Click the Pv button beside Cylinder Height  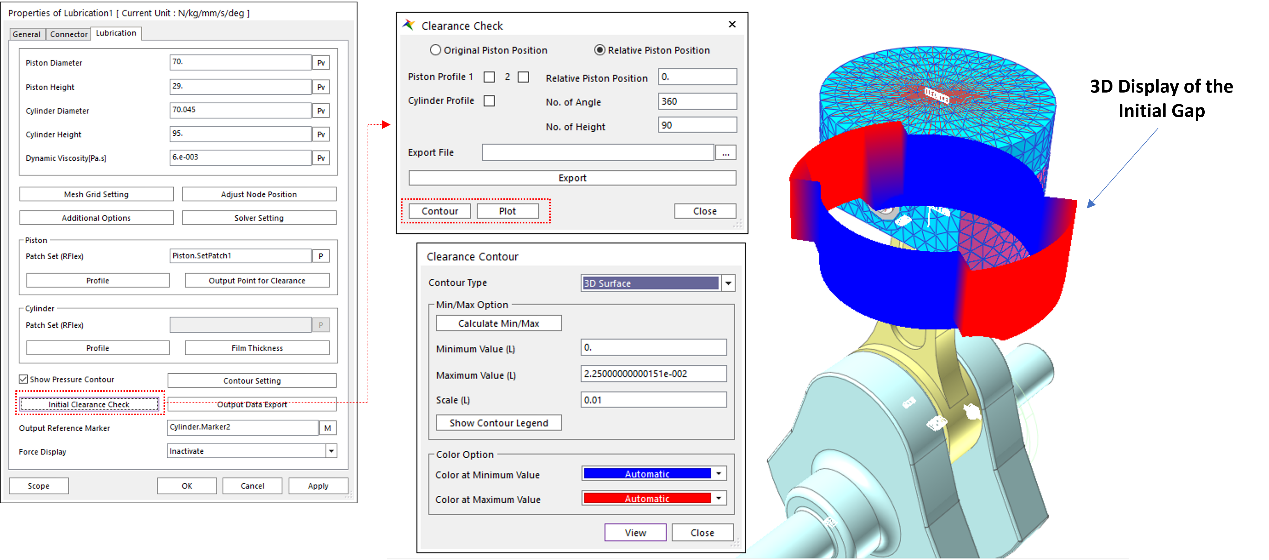(x=321, y=135)
